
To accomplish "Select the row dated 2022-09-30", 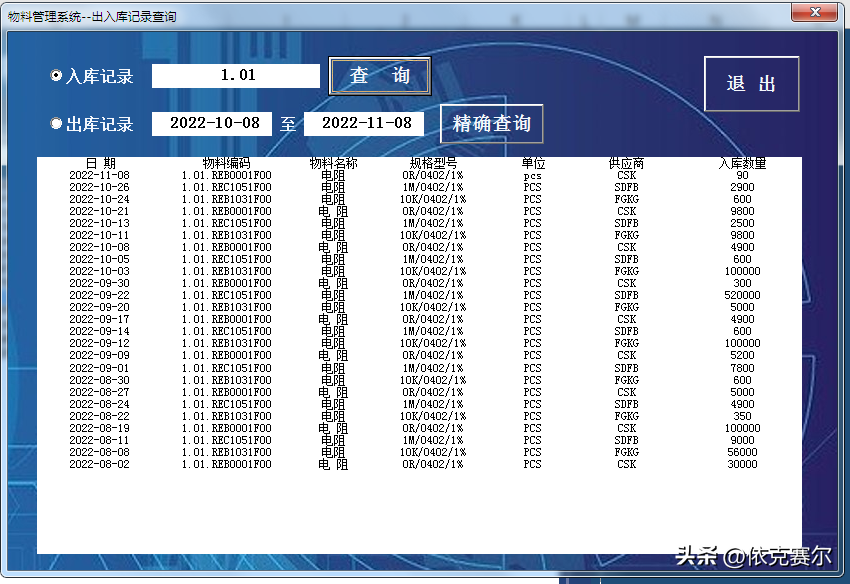I will coord(420,283).
